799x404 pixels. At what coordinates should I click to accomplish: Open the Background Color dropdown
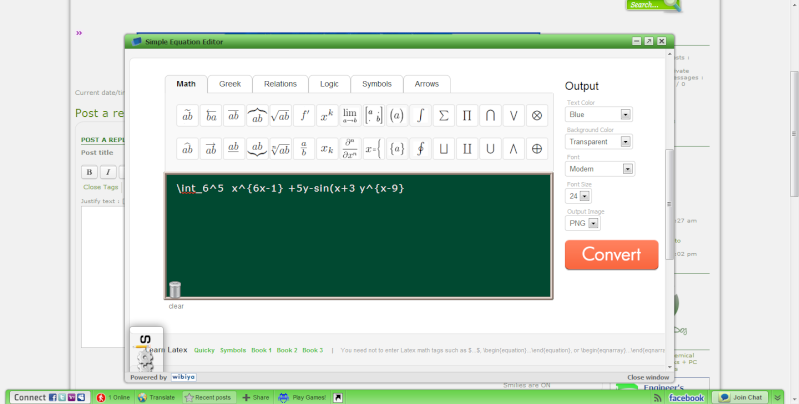(x=599, y=142)
